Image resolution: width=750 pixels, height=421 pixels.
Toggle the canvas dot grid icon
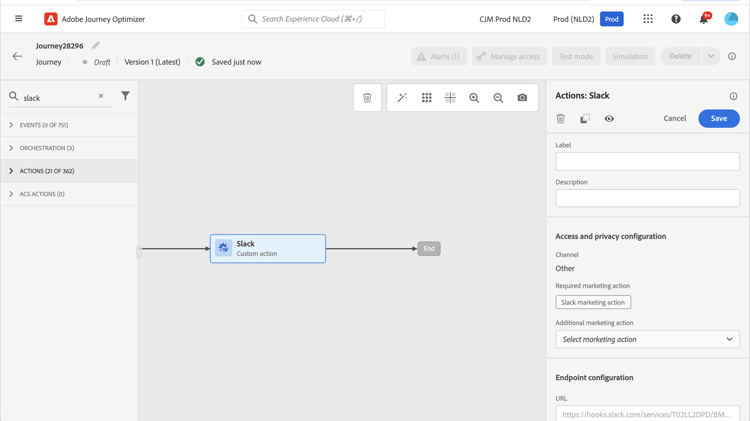click(427, 98)
